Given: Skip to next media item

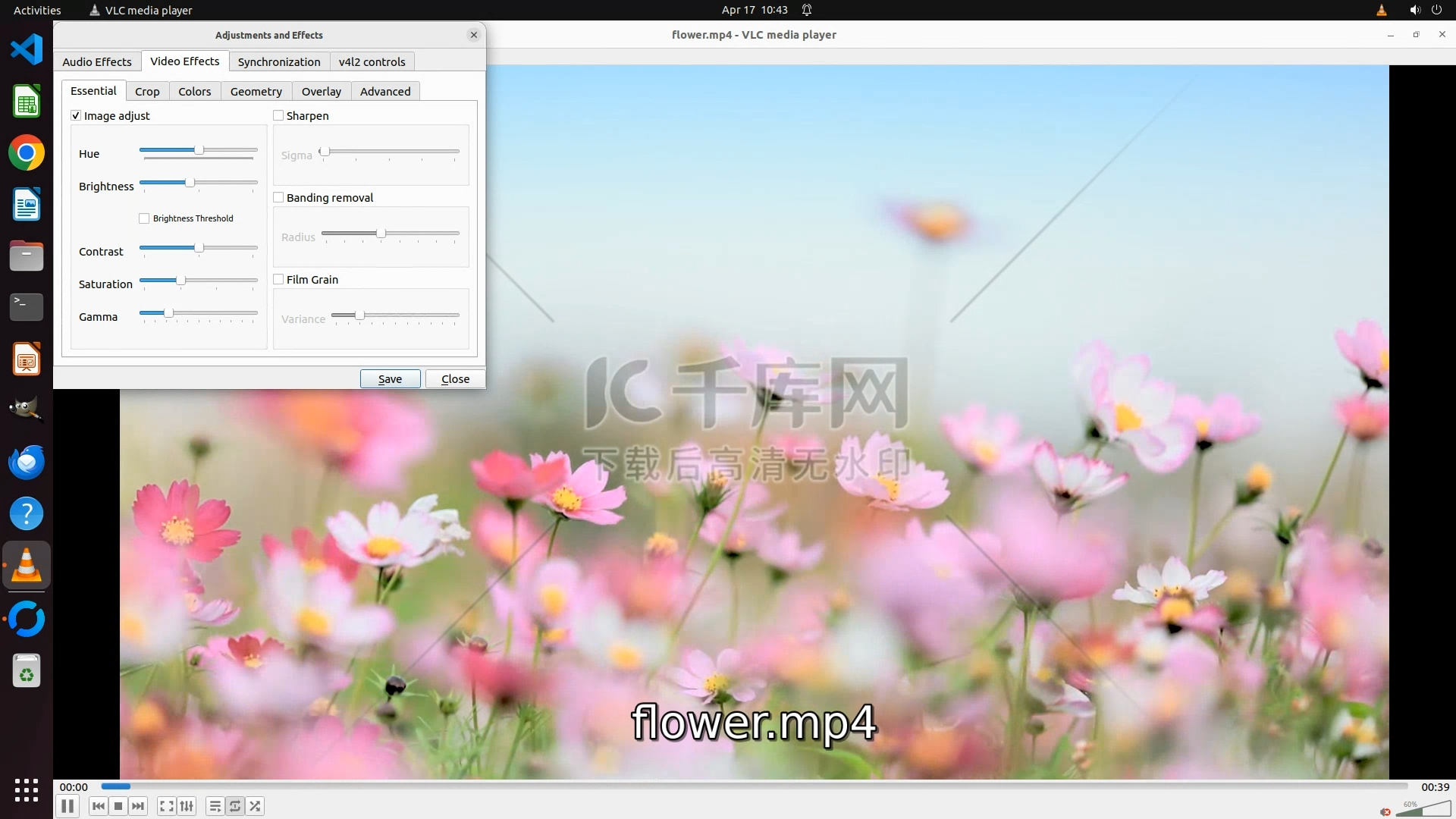Looking at the screenshot, I should click(x=138, y=806).
